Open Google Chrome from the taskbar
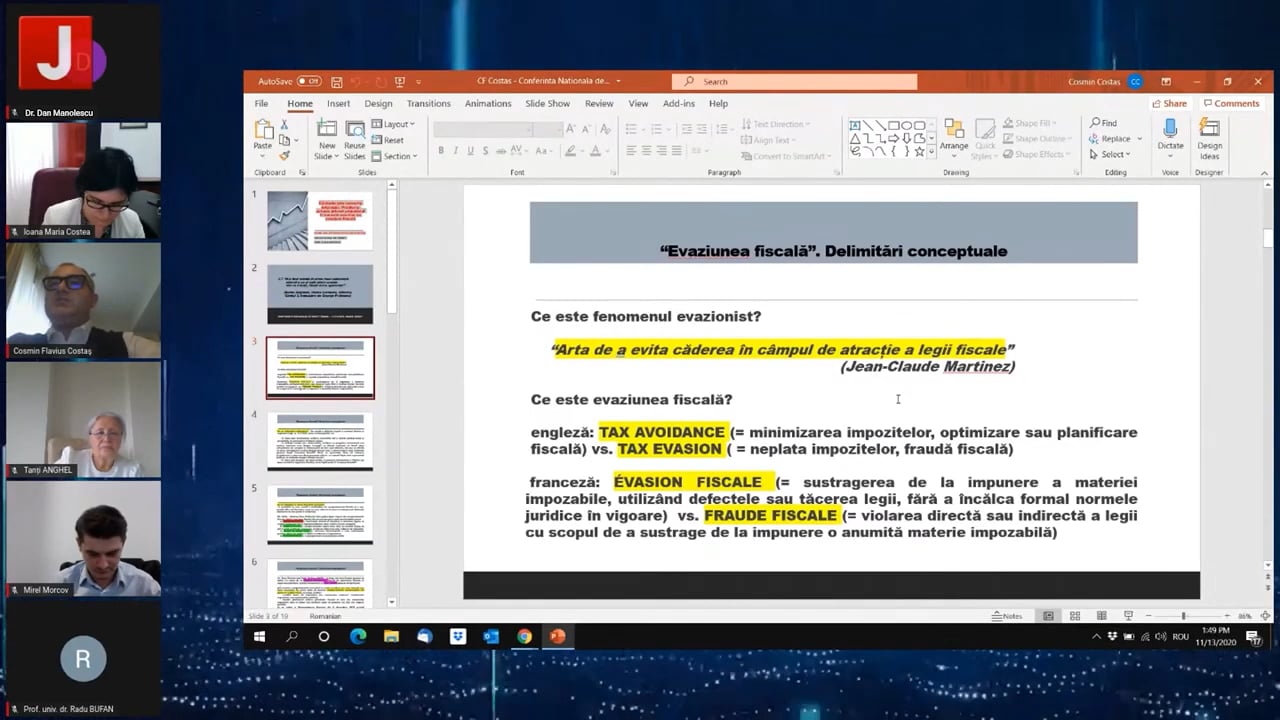The width and height of the screenshot is (1280, 720). pyautogui.click(x=524, y=637)
